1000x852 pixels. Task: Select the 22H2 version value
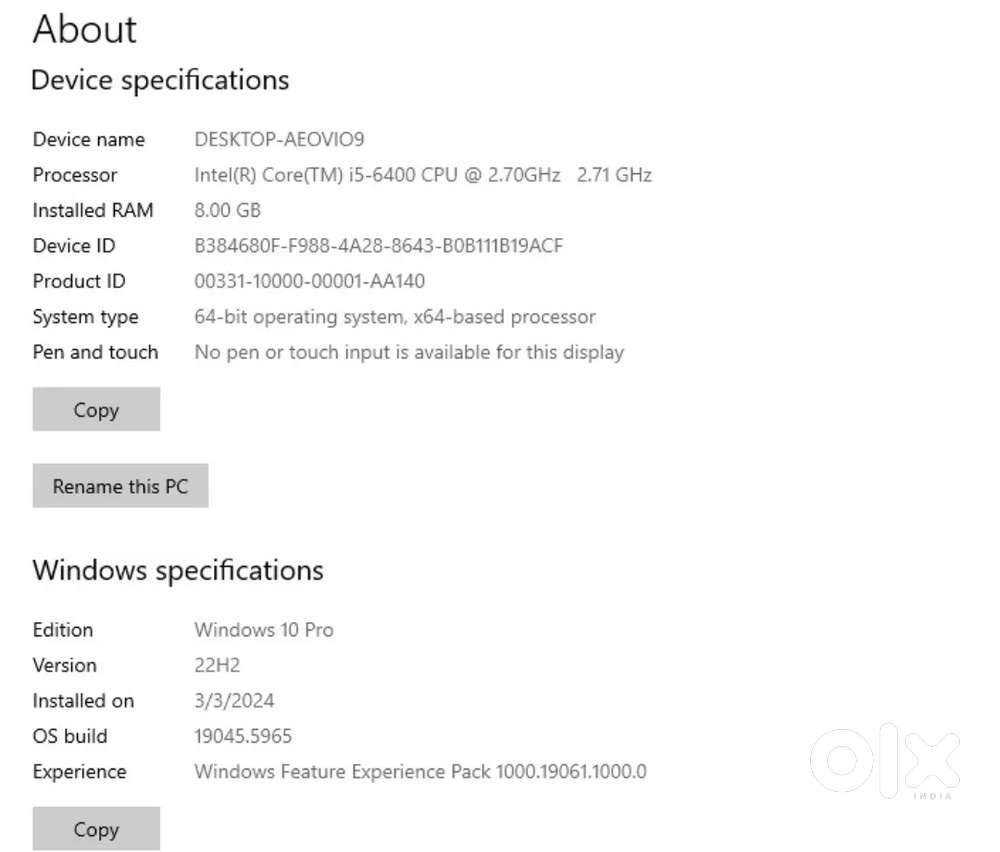(x=217, y=665)
